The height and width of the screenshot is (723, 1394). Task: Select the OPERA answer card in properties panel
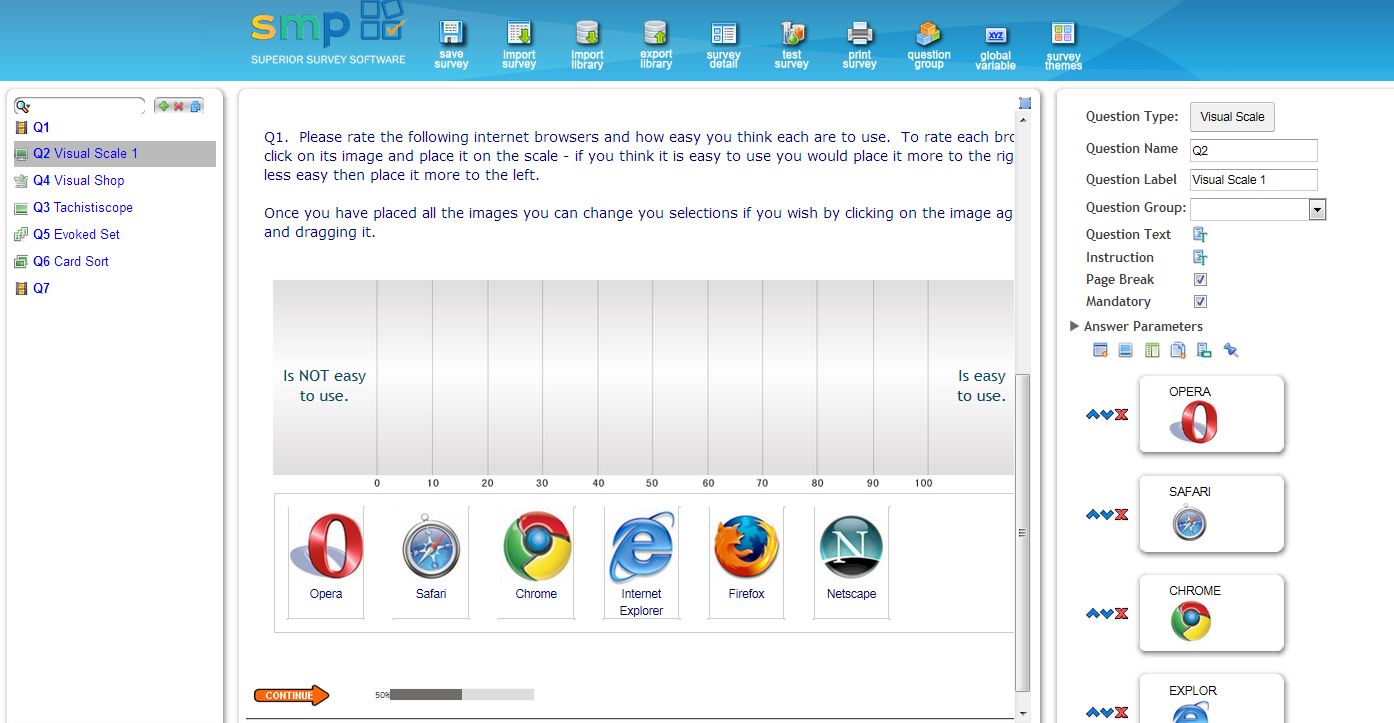[1211, 414]
